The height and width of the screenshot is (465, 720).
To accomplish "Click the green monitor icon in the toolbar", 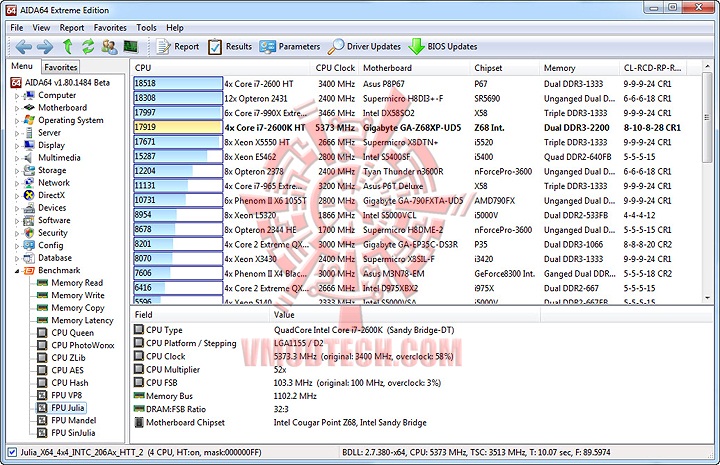I will (130, 46).
